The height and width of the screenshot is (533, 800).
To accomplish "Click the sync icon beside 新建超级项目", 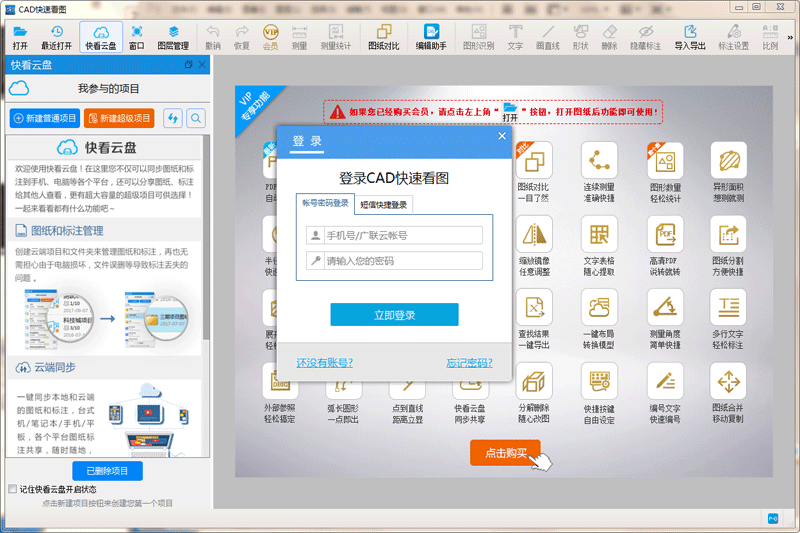I will [173, 119].
